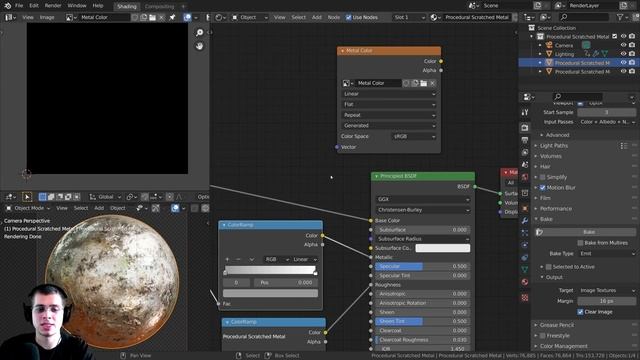Screen dimensions: 640x360
Task: Open the View Layer properties tab
Action: pyautogui.click(x=525, y=152)
